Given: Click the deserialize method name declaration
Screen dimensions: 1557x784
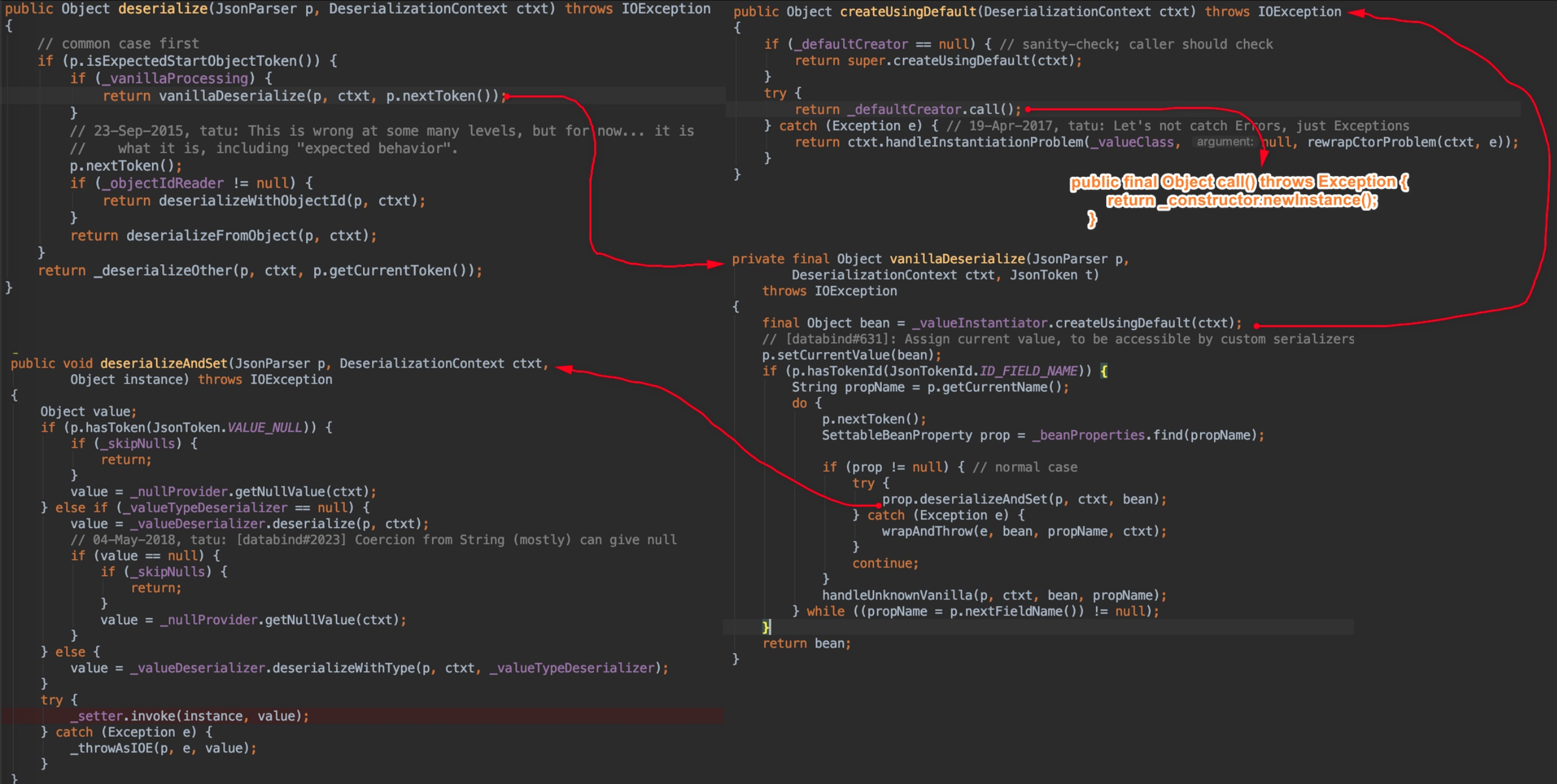Looking at the screenshot, I should [162, 9].
